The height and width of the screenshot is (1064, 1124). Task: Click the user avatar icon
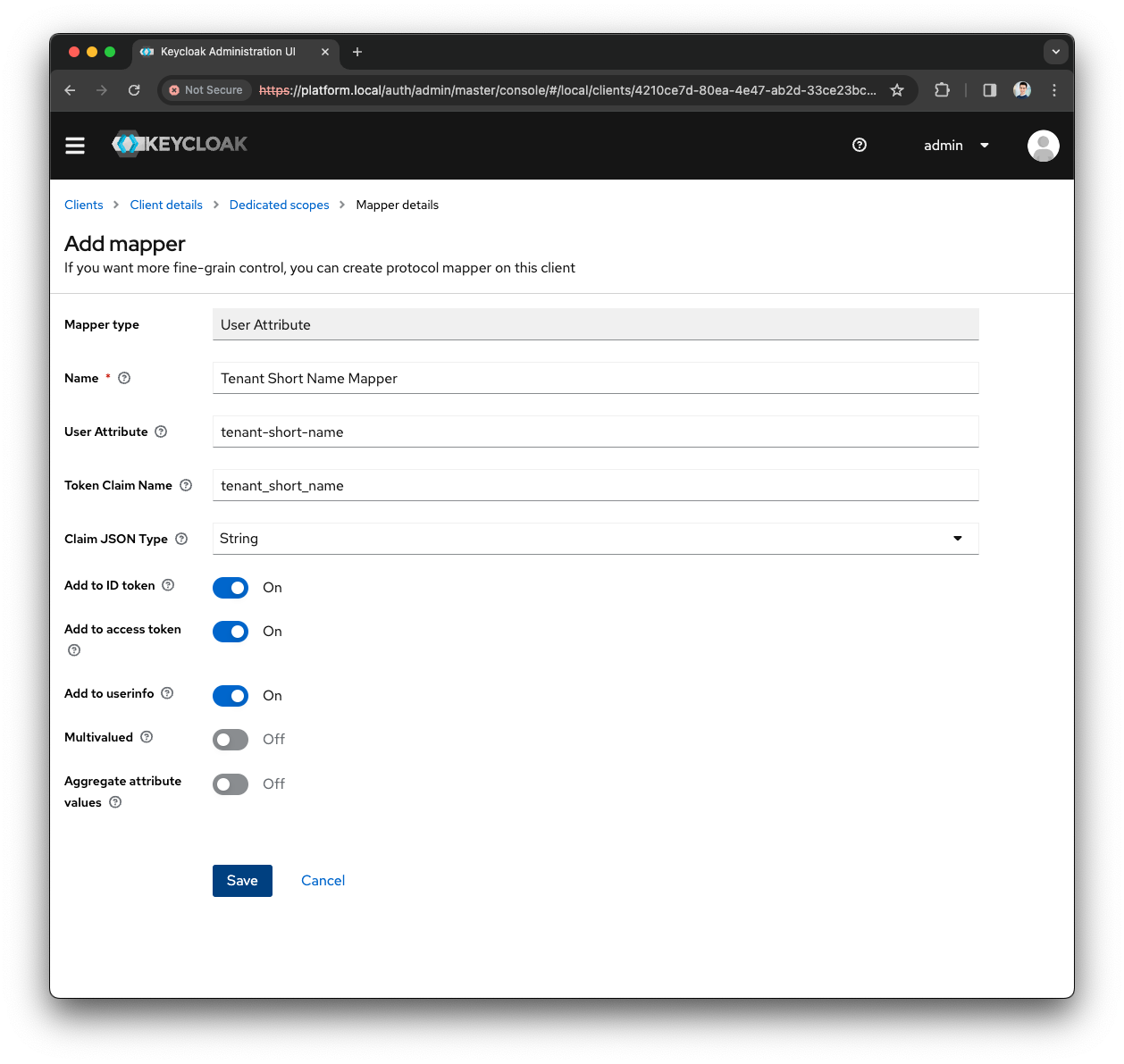(x=1043, y=146)
